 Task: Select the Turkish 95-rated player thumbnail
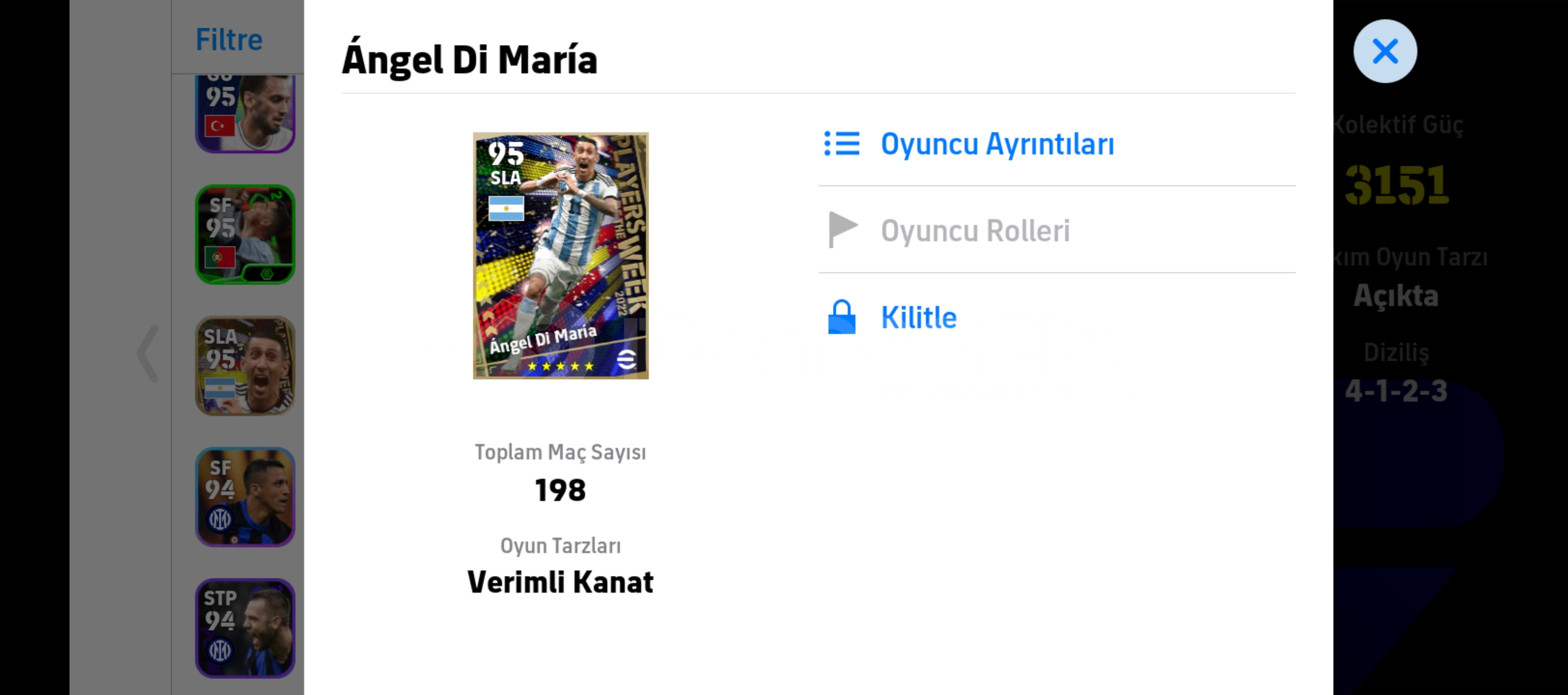coord(245,113)
